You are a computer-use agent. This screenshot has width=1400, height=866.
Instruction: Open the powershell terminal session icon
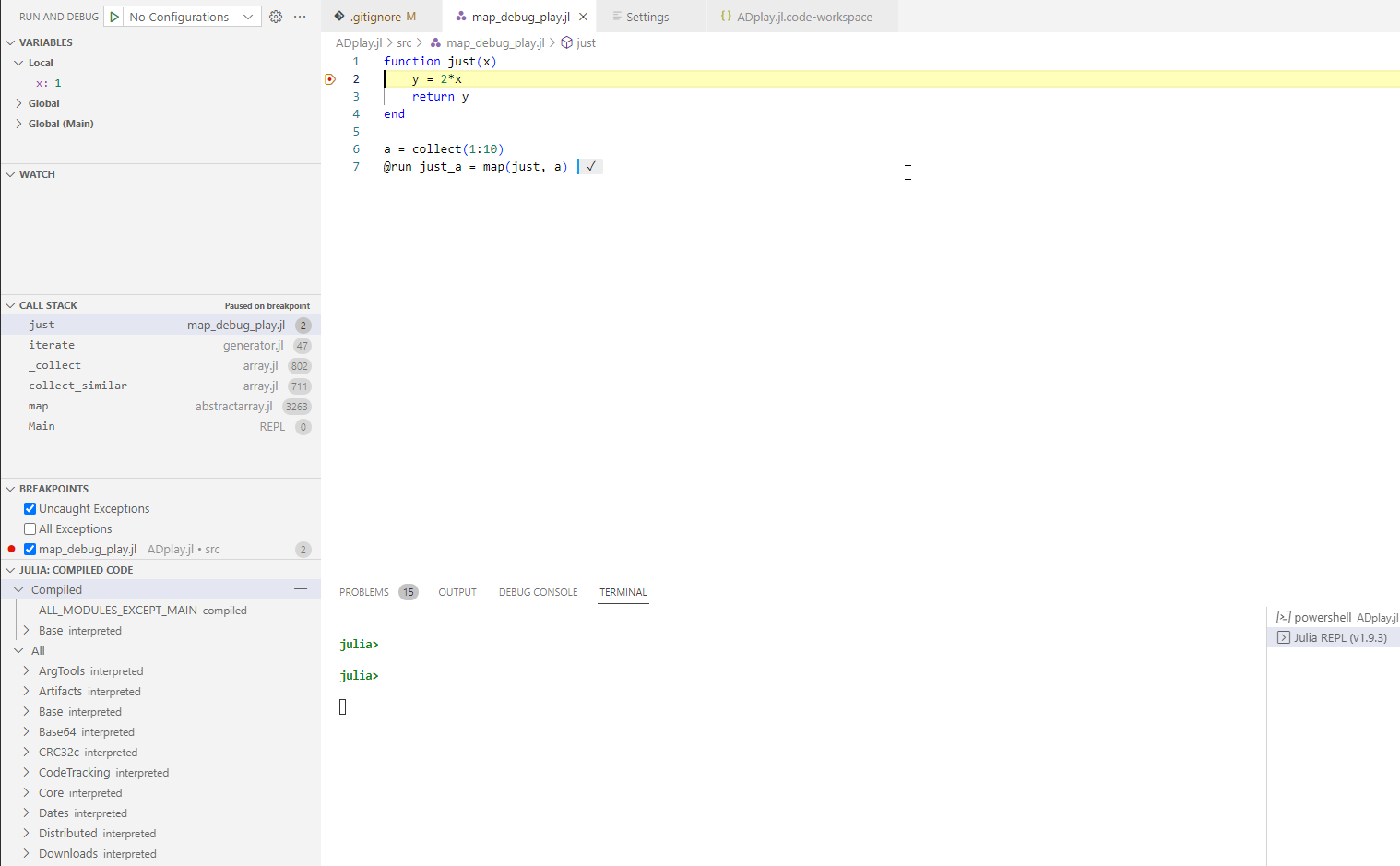point(1285,617)
